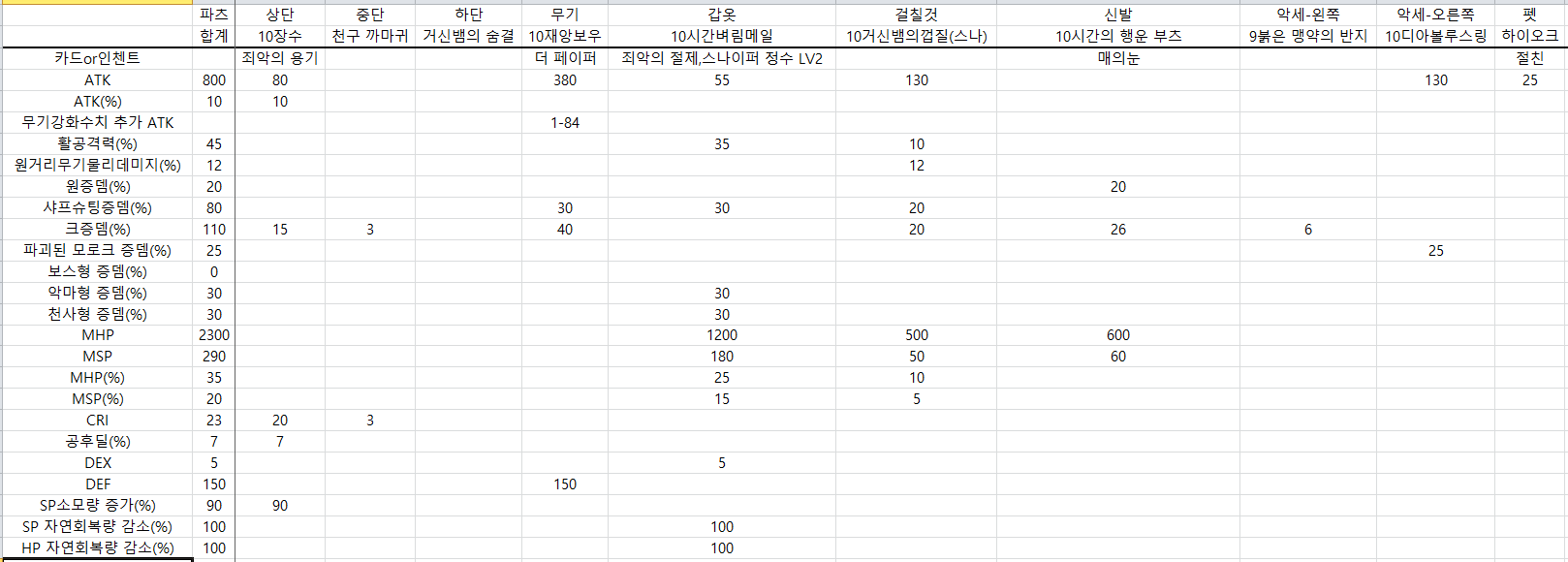1568x562 pixels.
Task: Select the ATK row label cell
Action: click(x=97, y=80)
